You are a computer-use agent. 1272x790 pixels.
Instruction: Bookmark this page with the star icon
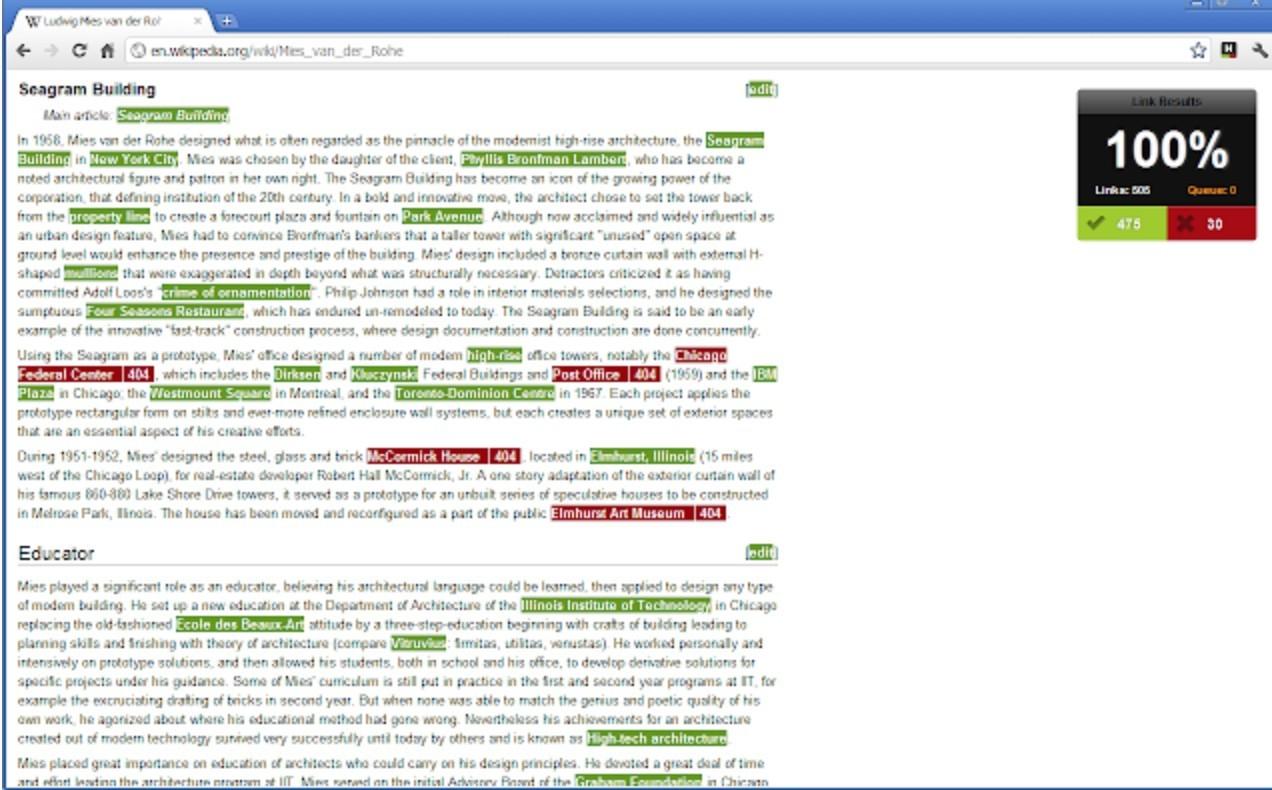point(1198,50)
